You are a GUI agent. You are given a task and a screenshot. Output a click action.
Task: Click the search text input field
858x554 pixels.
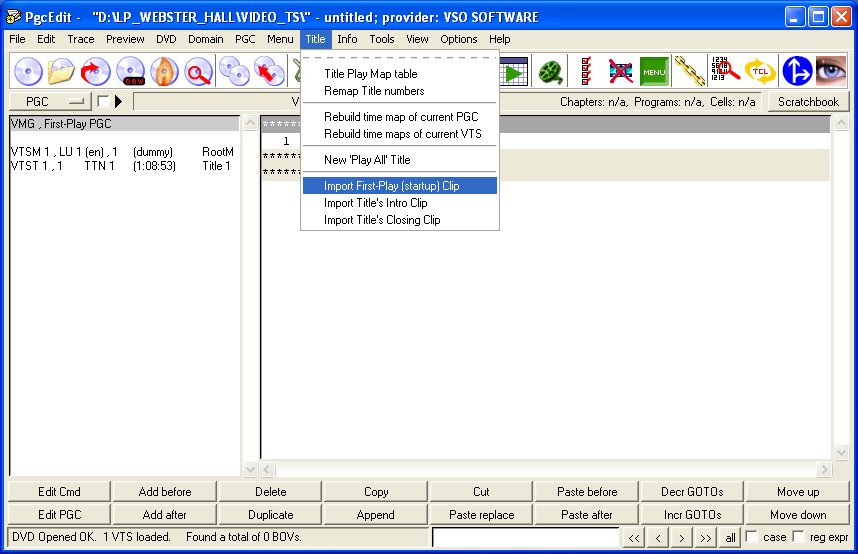coord(525,538)
